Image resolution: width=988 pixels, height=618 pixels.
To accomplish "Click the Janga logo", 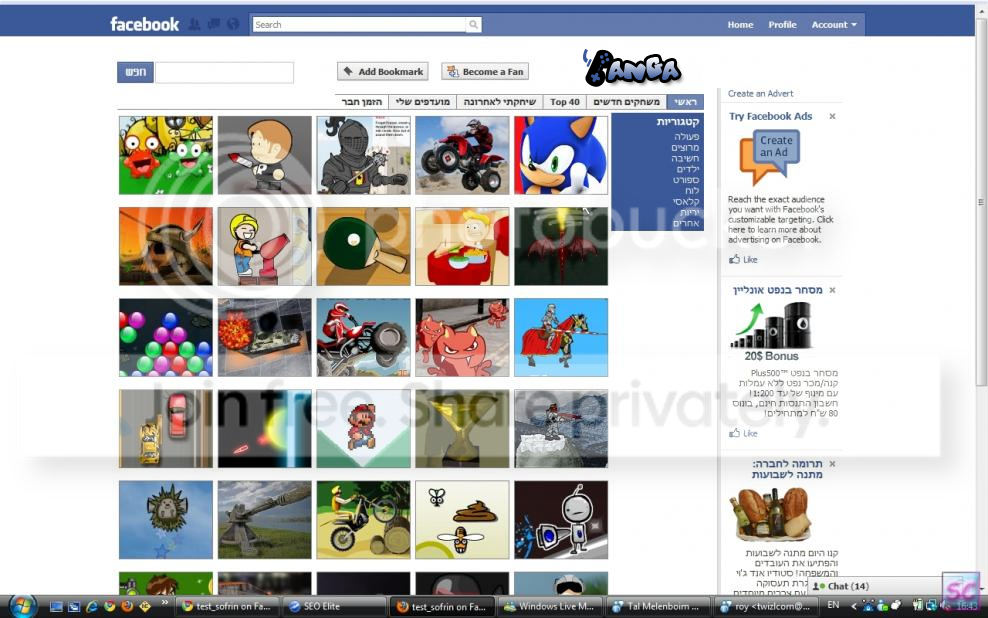I will (x=632, y=67).
